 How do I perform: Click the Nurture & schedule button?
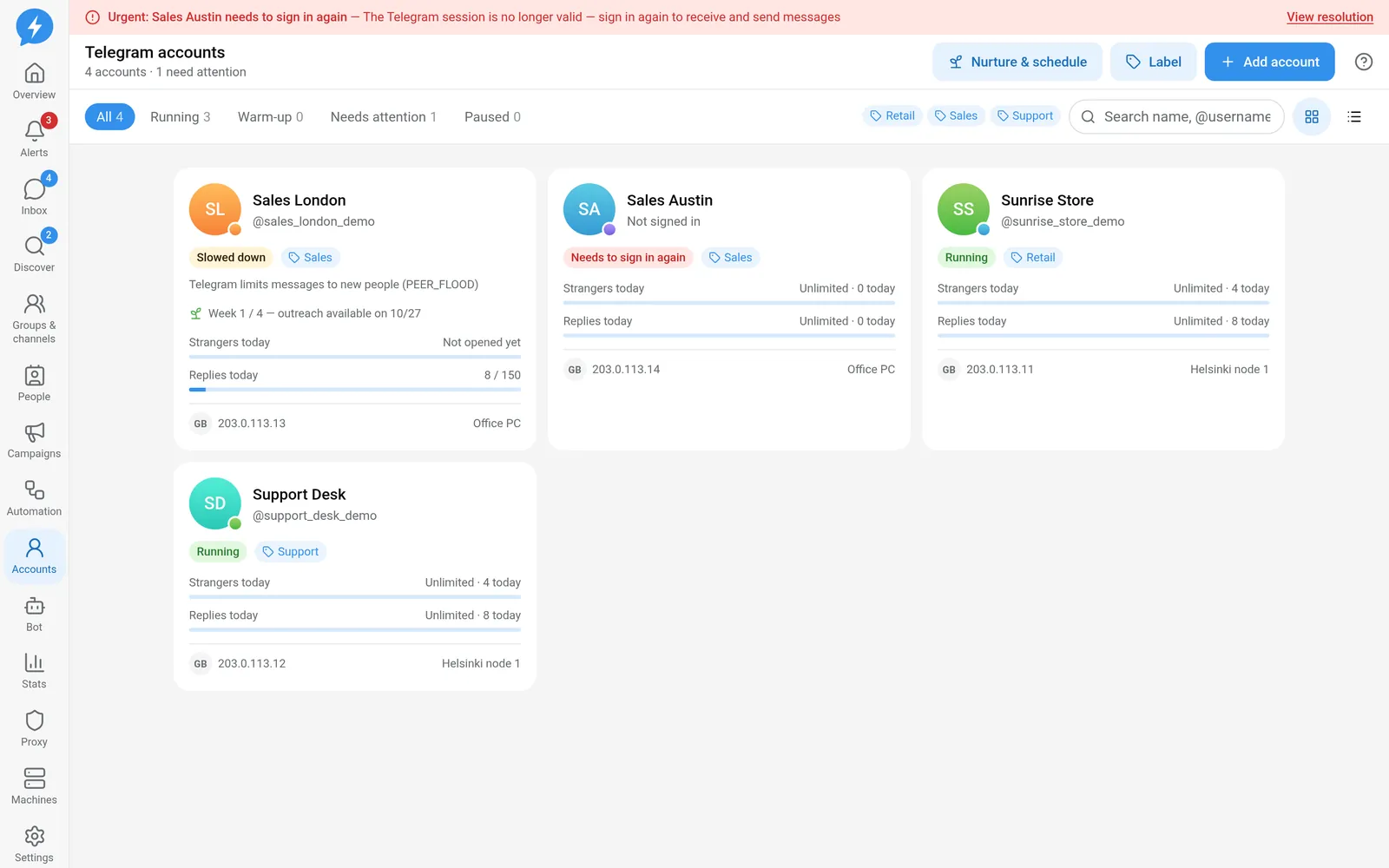[x=1017, y=62]
